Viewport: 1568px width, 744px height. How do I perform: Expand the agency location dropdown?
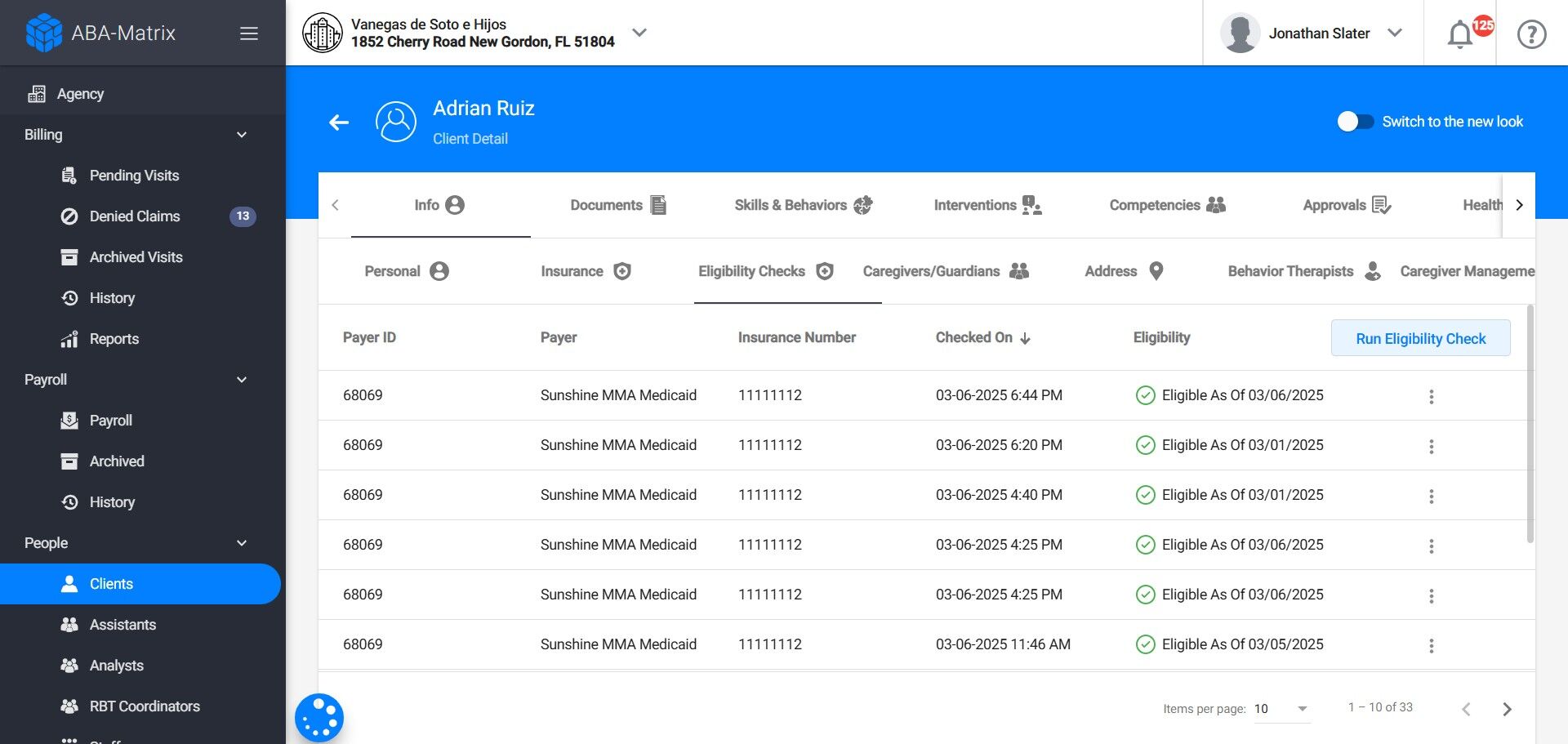[x=639, y=33]
